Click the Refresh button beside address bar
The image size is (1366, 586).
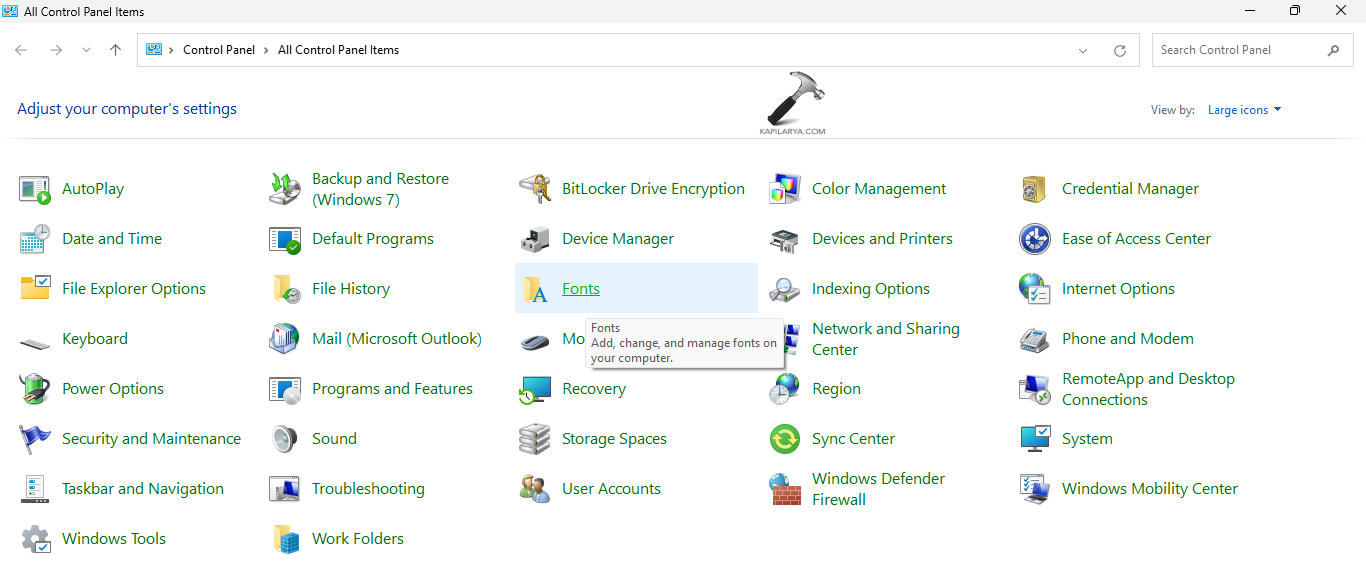1120,50
